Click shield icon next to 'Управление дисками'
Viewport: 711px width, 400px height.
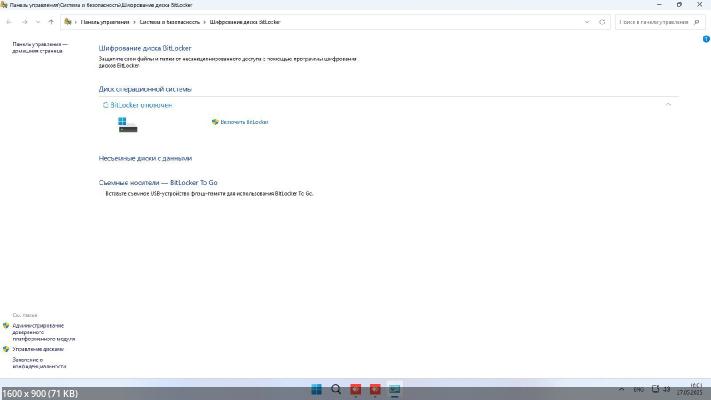pos(6,349)
